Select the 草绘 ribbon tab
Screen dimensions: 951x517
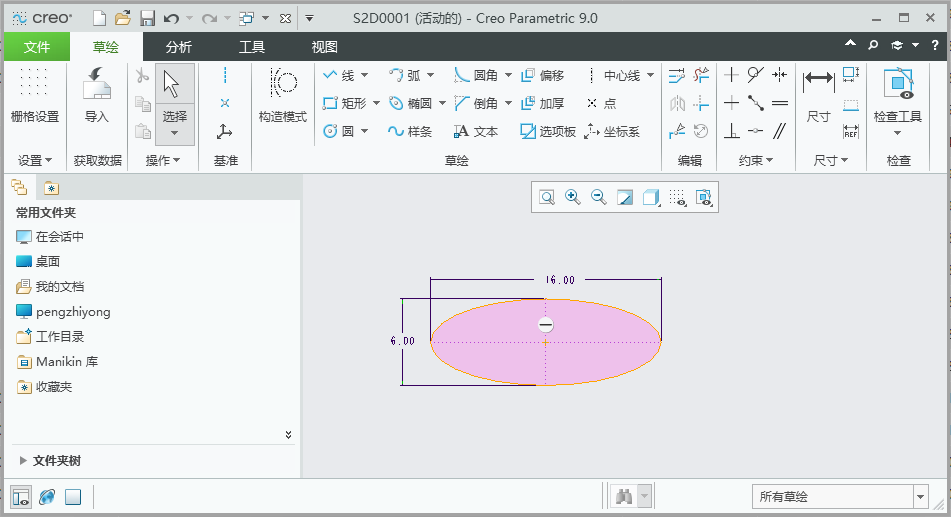[106, 47]
